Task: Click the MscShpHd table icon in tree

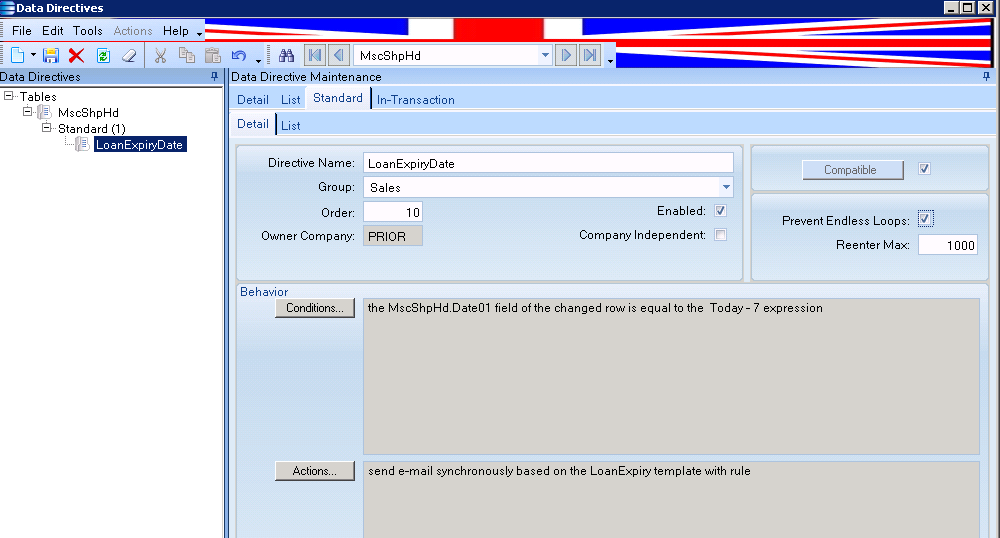Action: 44,112
